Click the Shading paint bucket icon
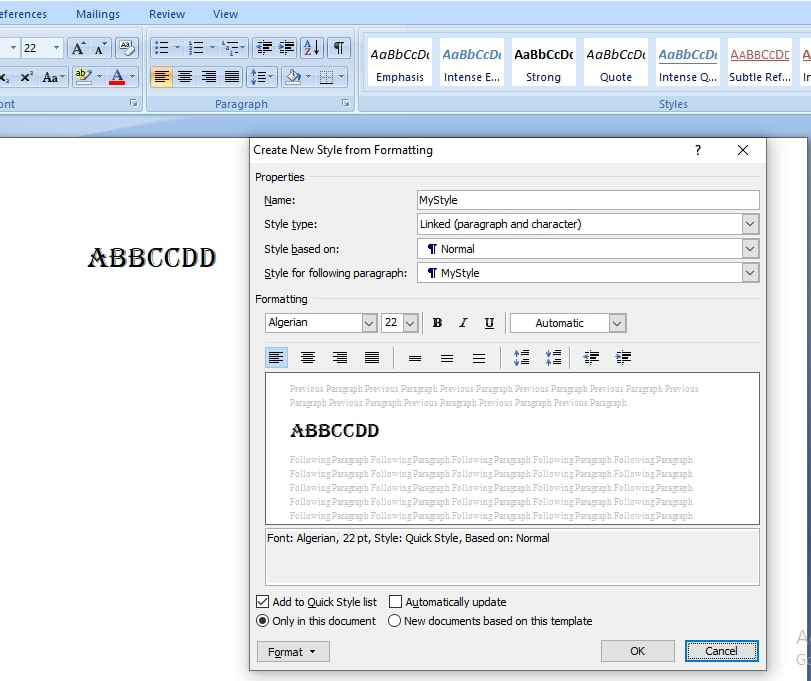The height and width of the screenshot is (681, 811). point(293,77)
